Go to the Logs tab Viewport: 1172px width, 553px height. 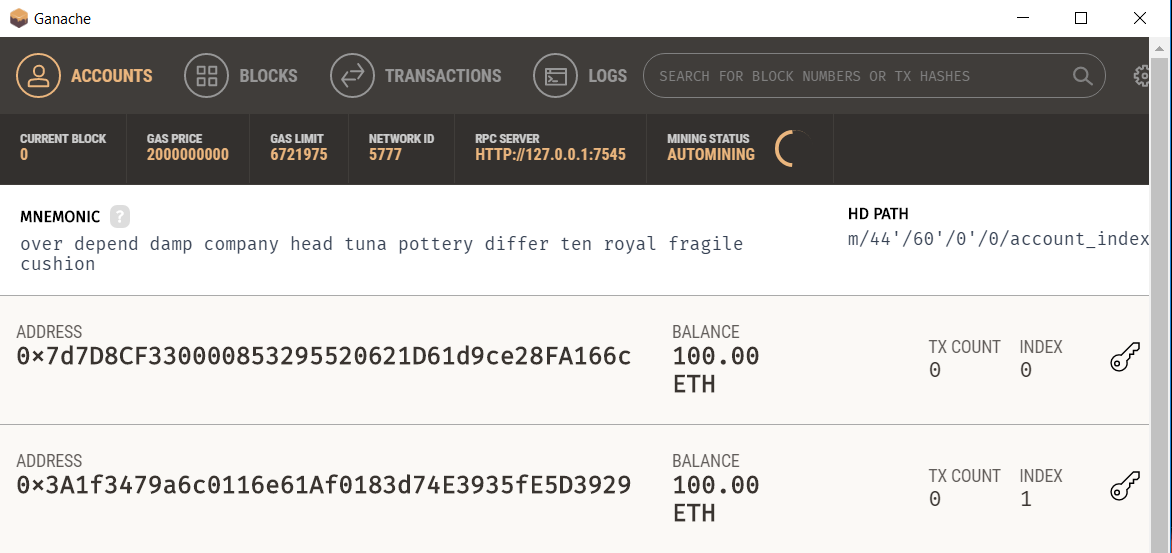coord(607,76)
